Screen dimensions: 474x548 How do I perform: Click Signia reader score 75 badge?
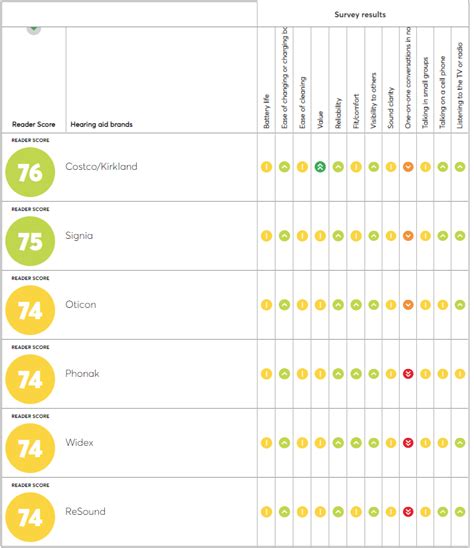click(30, 241)
